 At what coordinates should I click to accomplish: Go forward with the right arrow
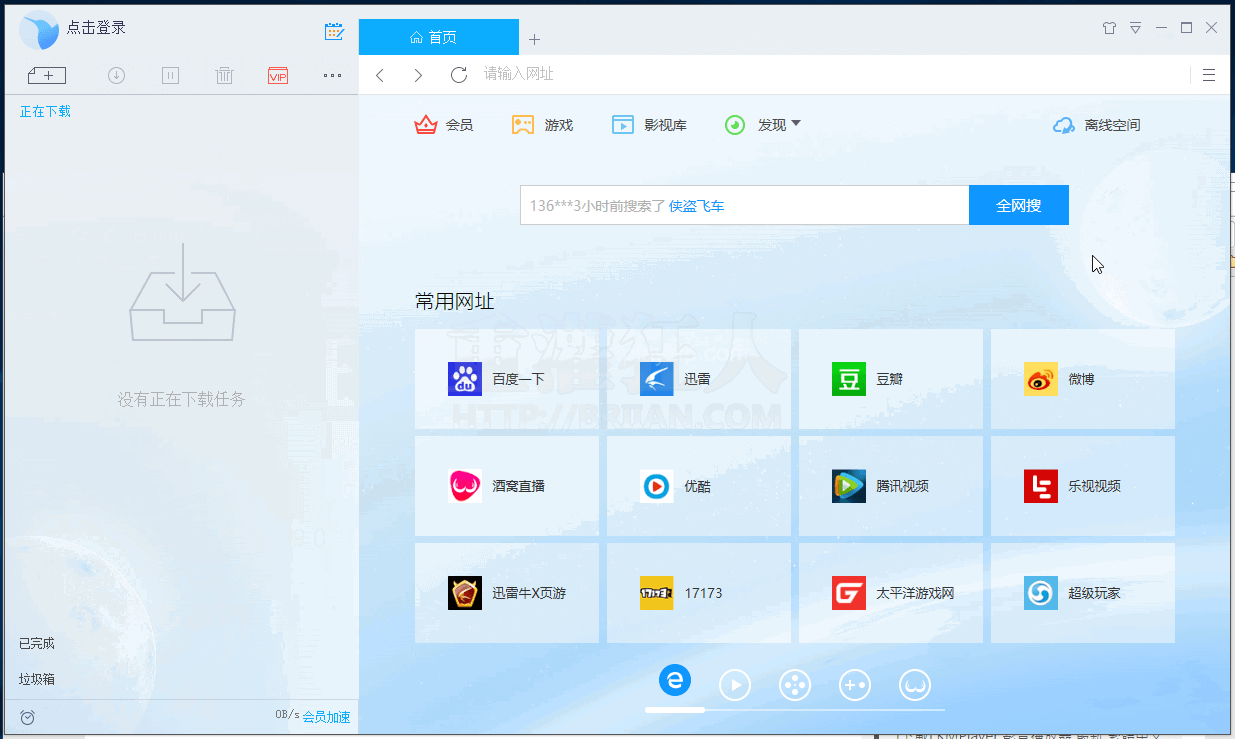click(418, 75)
